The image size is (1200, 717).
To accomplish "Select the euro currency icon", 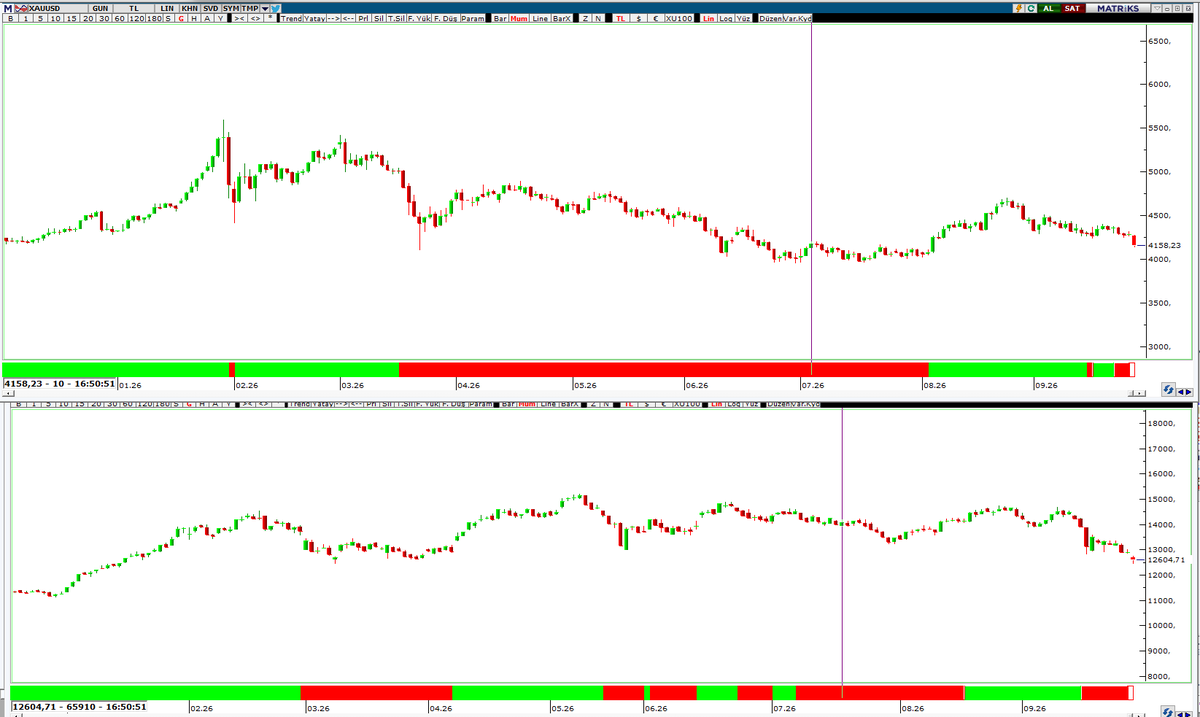I will tap(656, 19).
